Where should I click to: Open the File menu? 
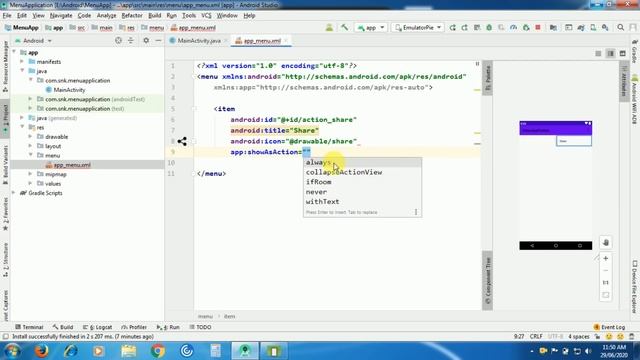[x=7, y=16]
